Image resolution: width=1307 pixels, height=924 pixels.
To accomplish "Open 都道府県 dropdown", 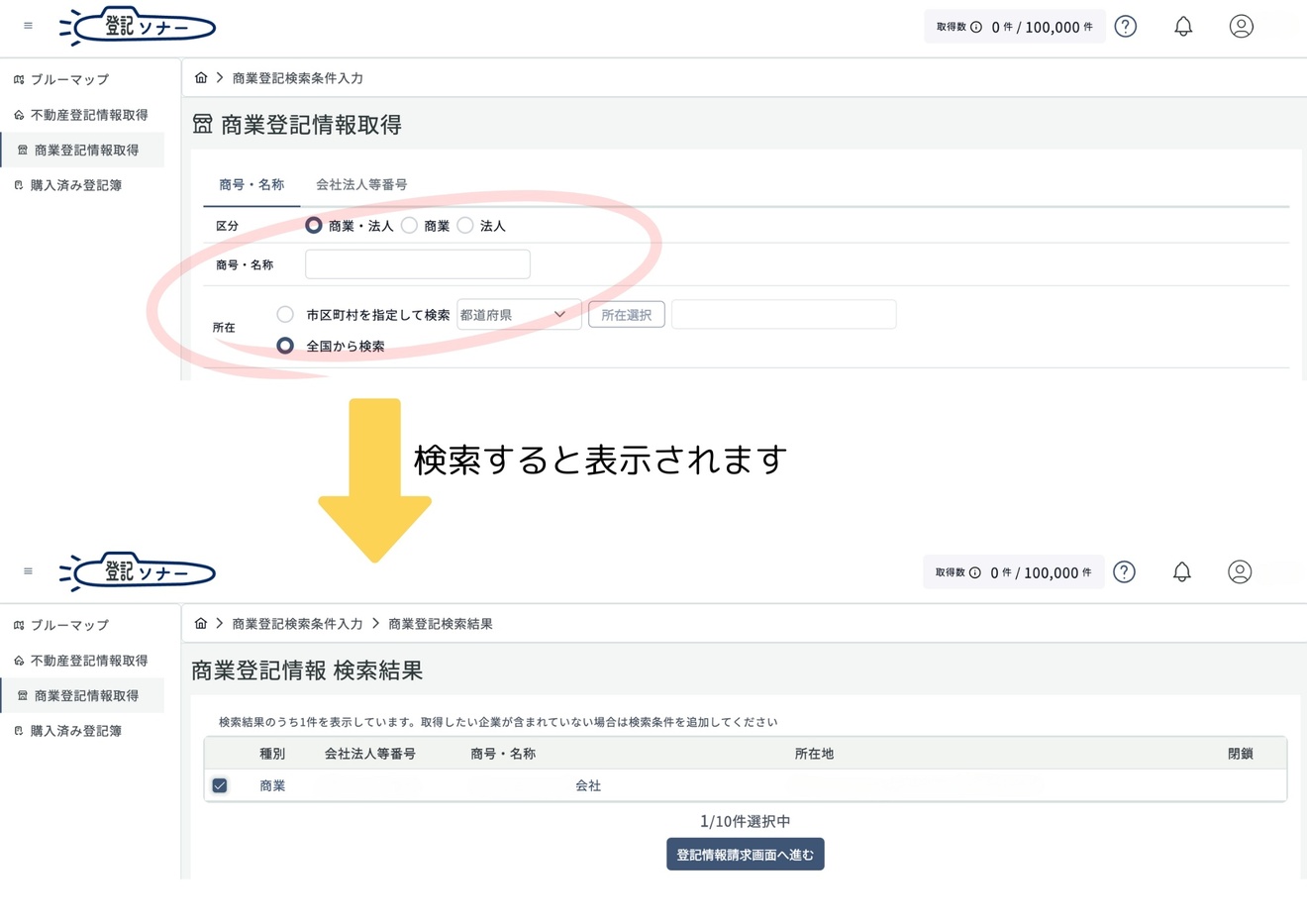I will [519, 314].
